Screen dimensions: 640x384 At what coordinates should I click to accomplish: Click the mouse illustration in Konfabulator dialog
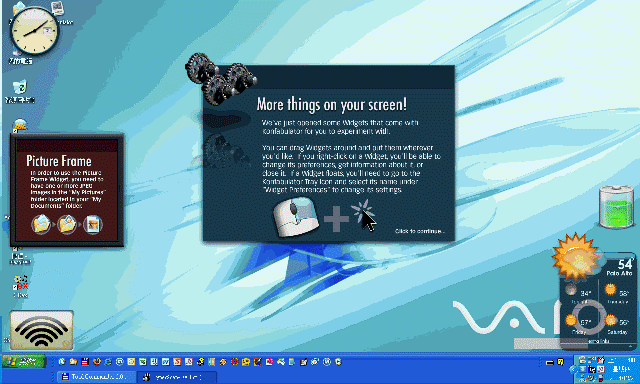[x=296, y=217]
